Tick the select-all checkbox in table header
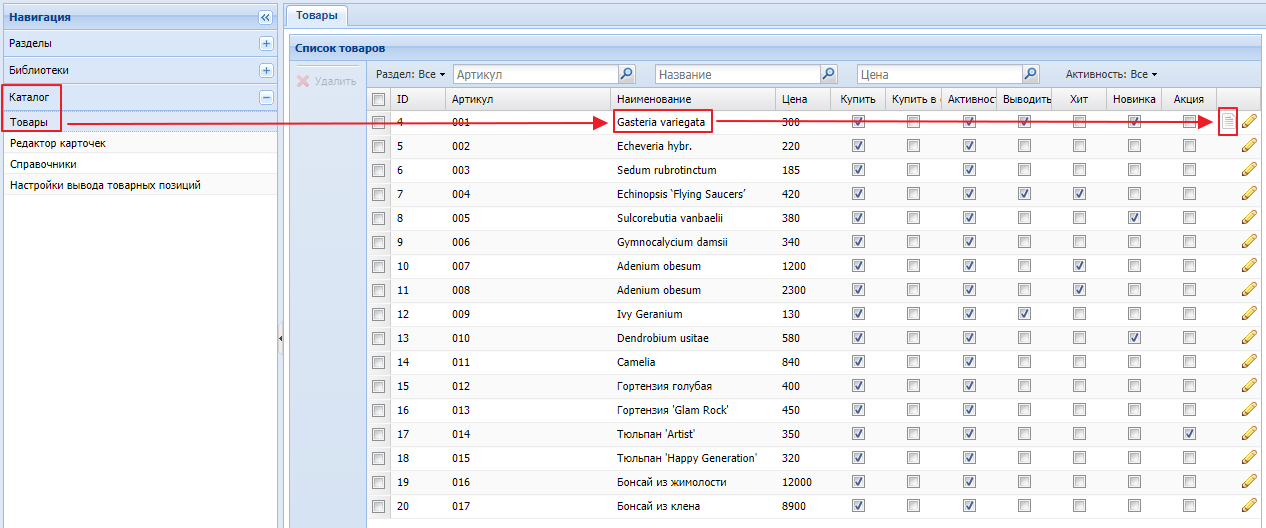Viewport: 1266px width, 528px height. 378,99
